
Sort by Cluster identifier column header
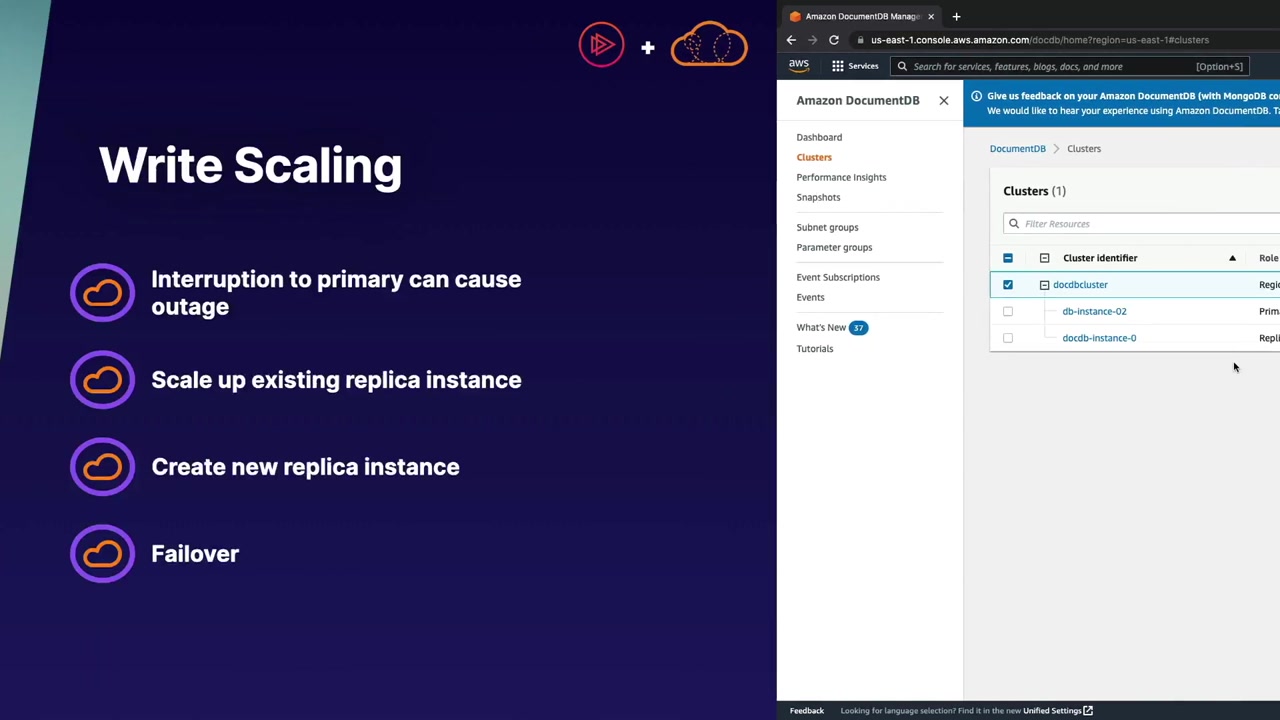1100,258
